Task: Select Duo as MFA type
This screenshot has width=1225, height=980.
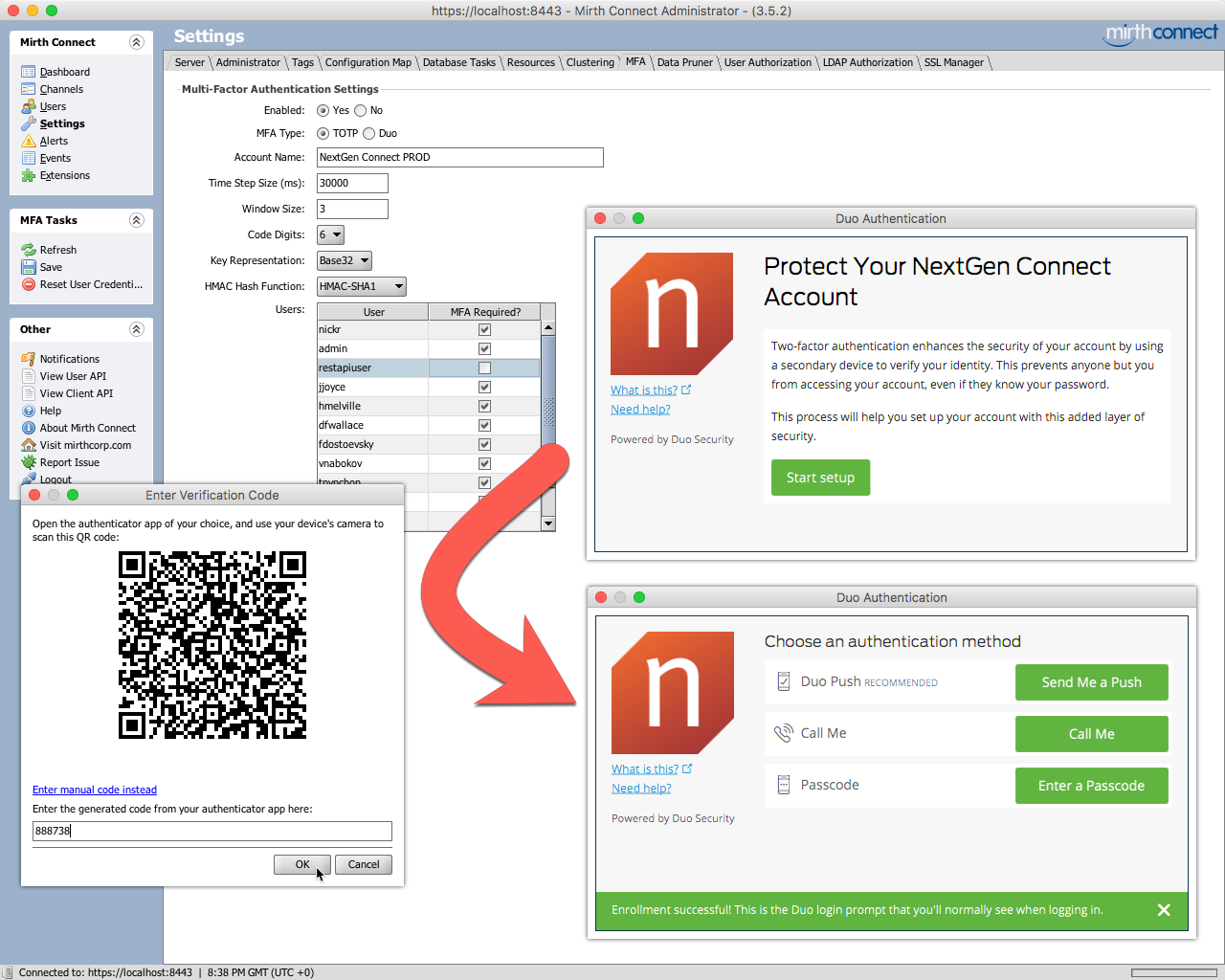Action: point(368,133)
